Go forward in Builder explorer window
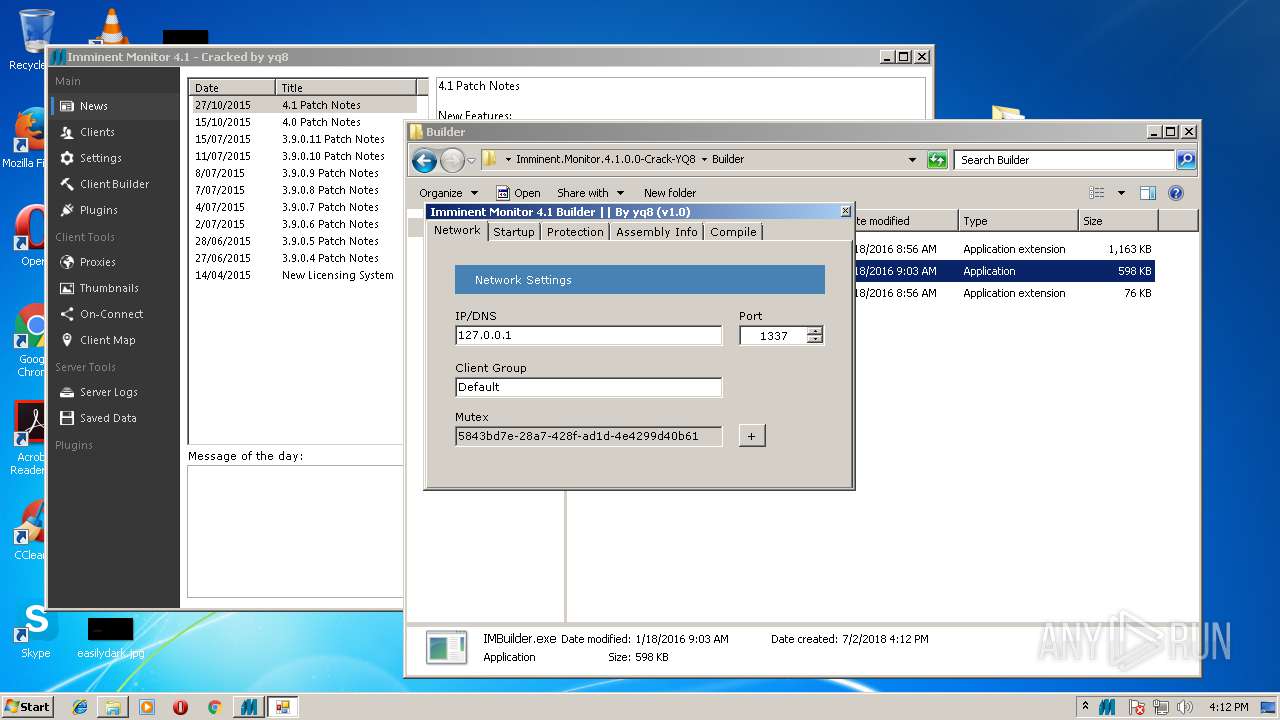The height and width of the screenshot is (720, 1280). point(452,160)
